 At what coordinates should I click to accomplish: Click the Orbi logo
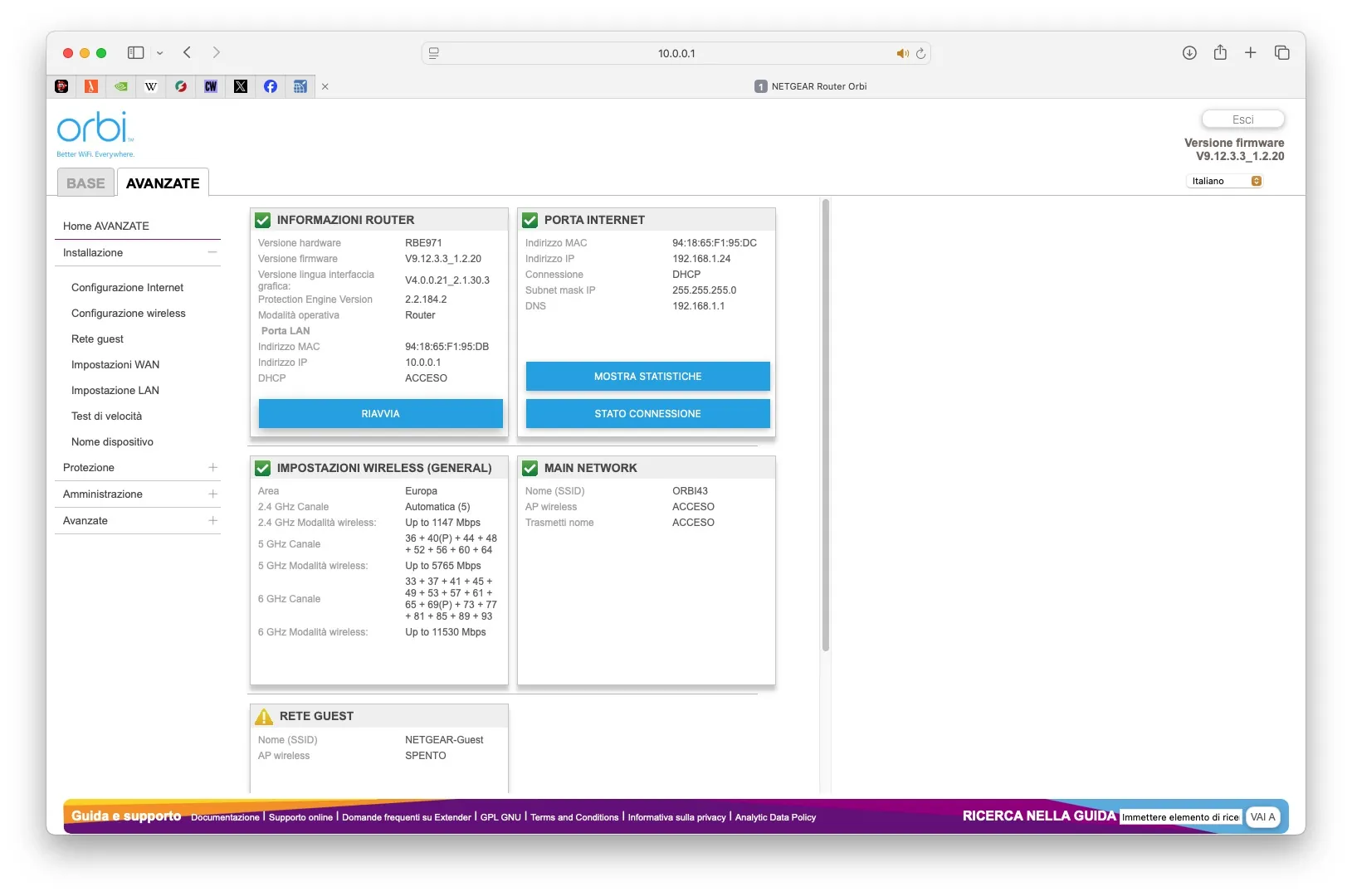(x=95, y=134)
